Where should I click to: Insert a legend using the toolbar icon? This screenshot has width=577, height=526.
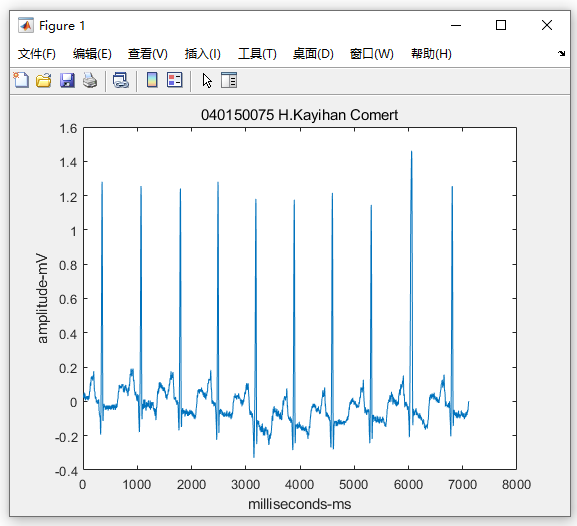(x=174, y=80)
